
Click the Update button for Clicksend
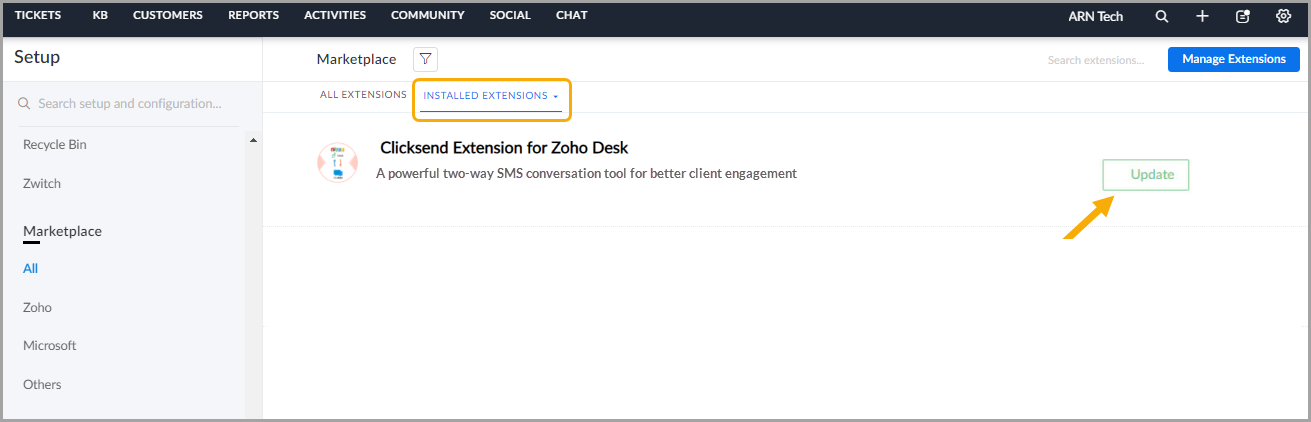pos(1146,175)
